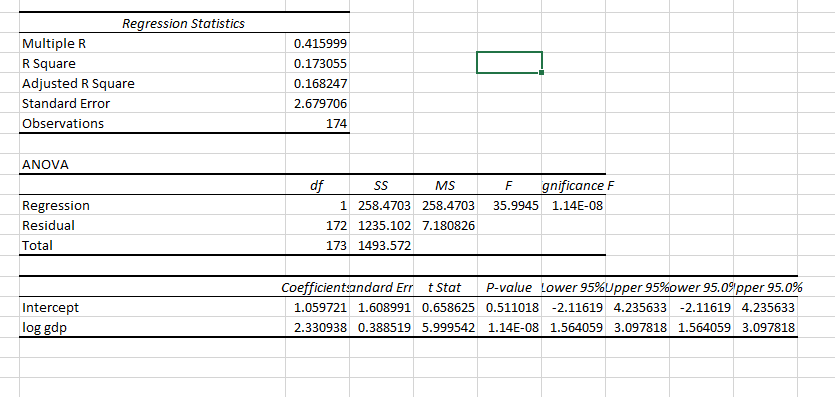Click the Lower 95.0% column header
Viewport: 835px width, 397px height.
tap(701, 288)
